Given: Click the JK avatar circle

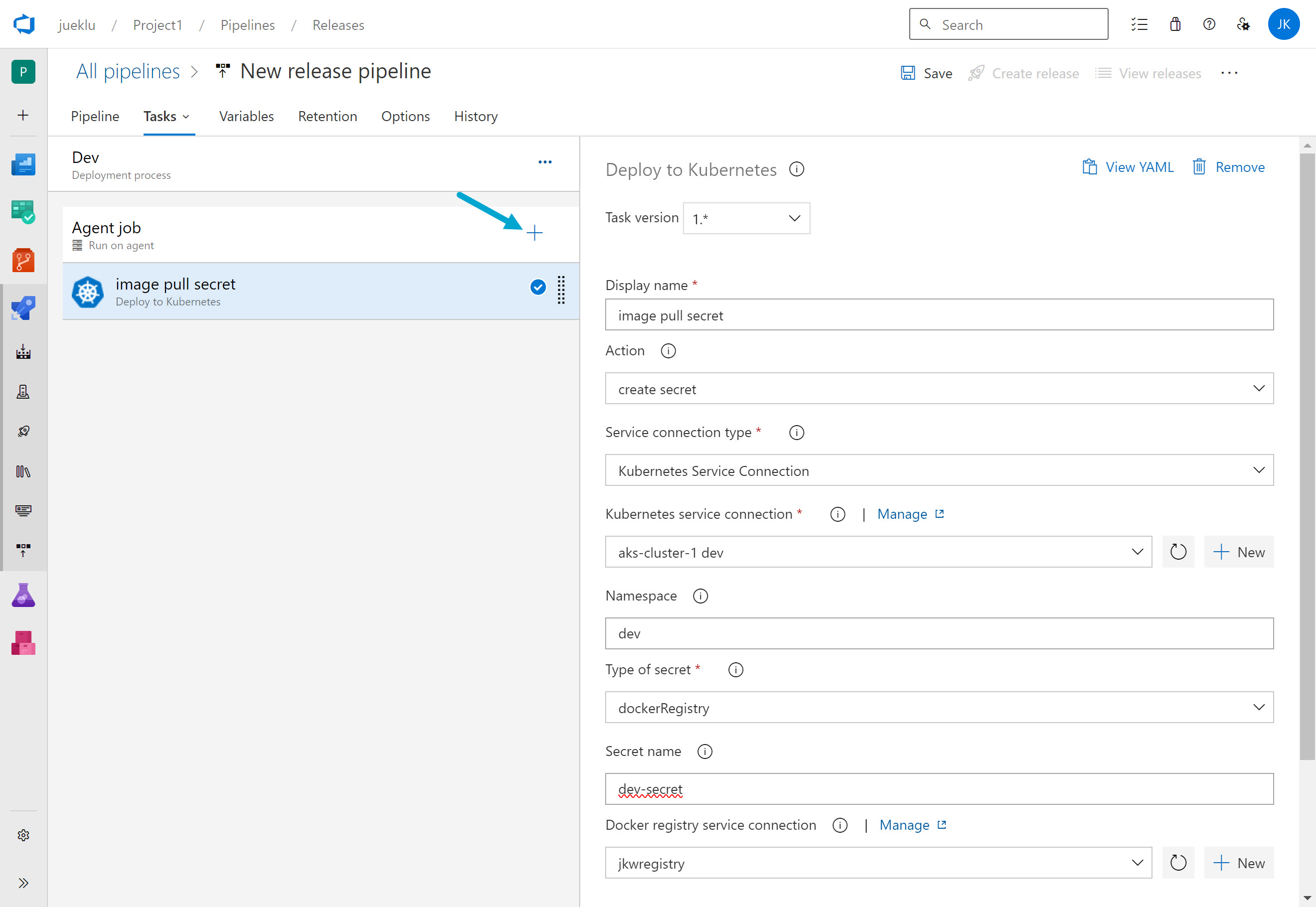Looking at the screenshot, I should pyautogui.click(x=1284, y=24).
